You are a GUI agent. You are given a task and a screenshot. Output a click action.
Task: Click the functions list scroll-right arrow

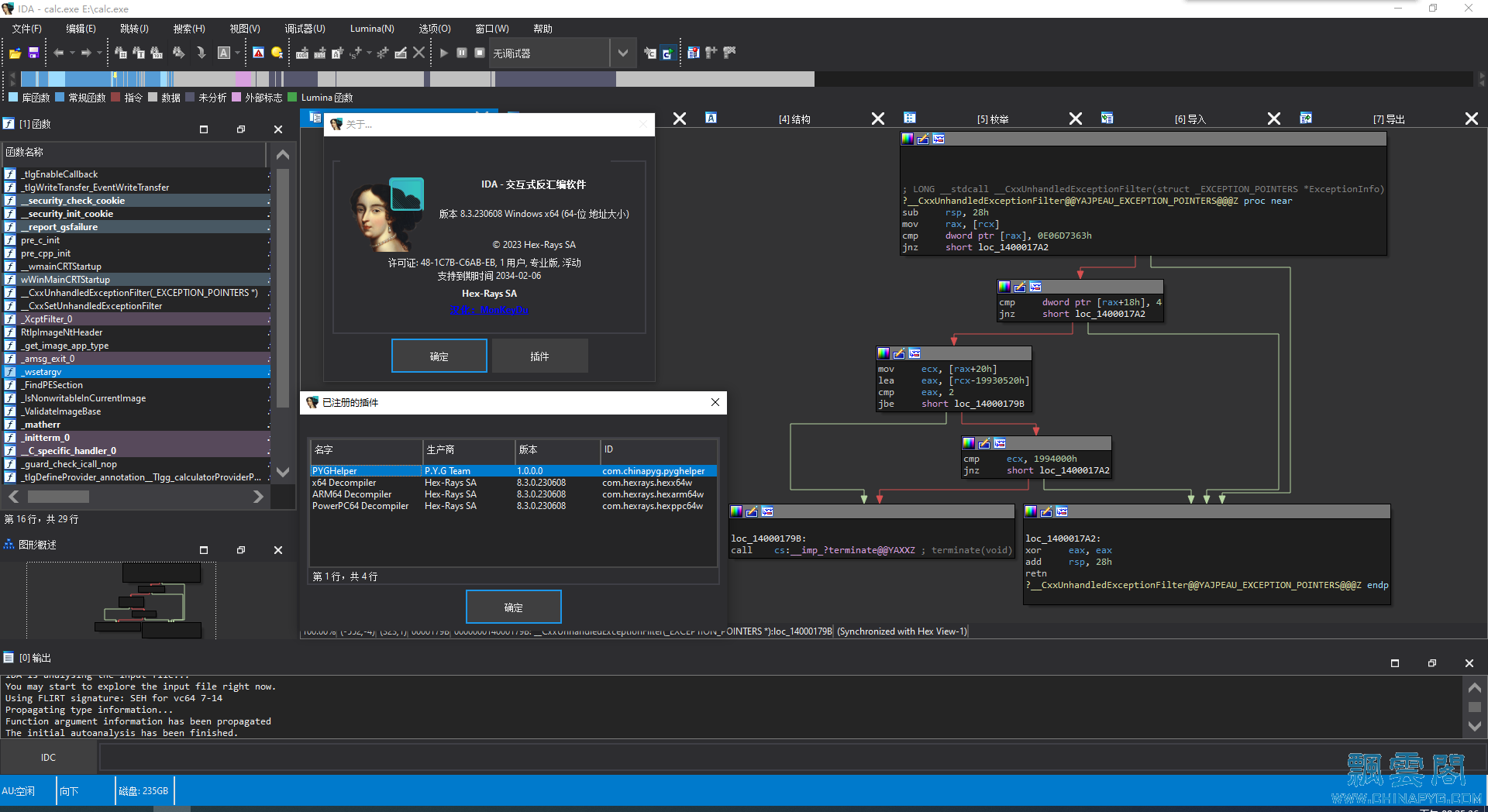click(258, 497)
